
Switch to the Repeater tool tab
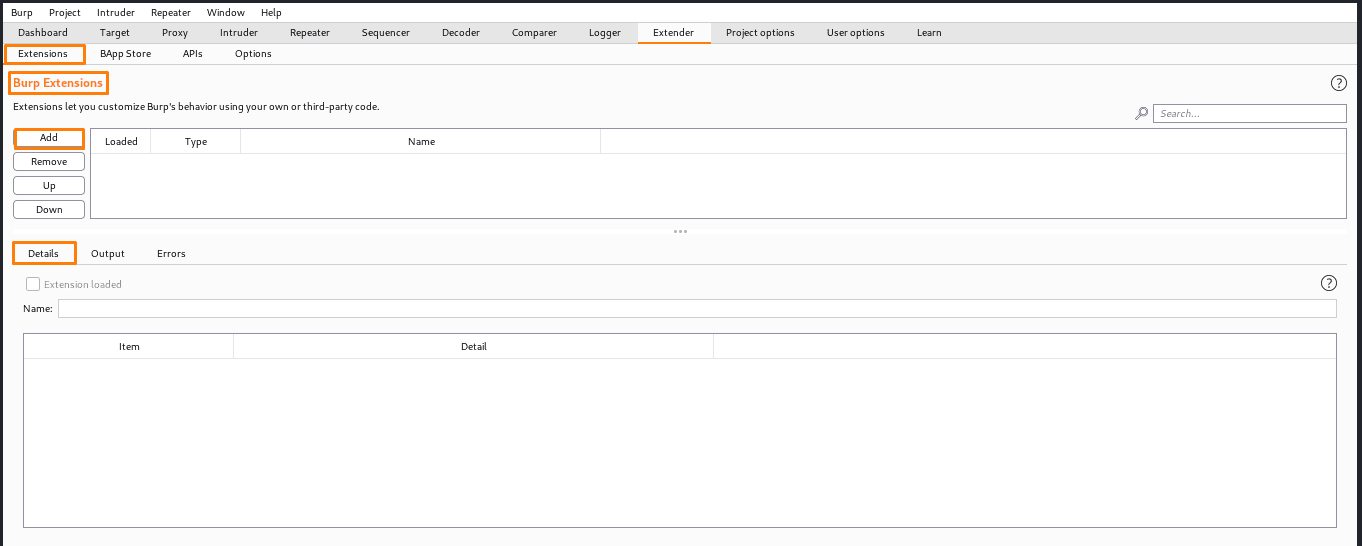[310, 33]
